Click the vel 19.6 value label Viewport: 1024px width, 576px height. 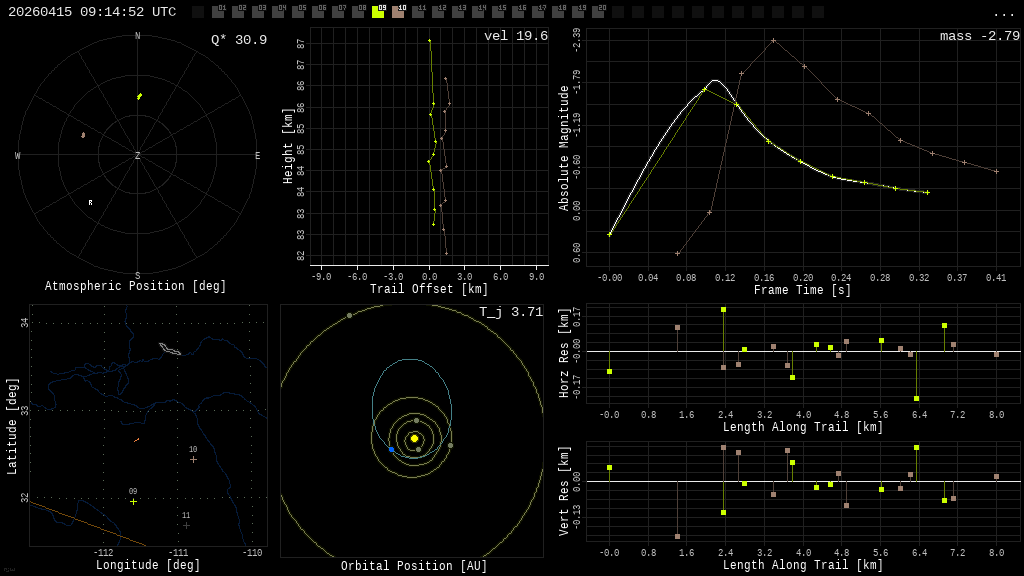515,36
